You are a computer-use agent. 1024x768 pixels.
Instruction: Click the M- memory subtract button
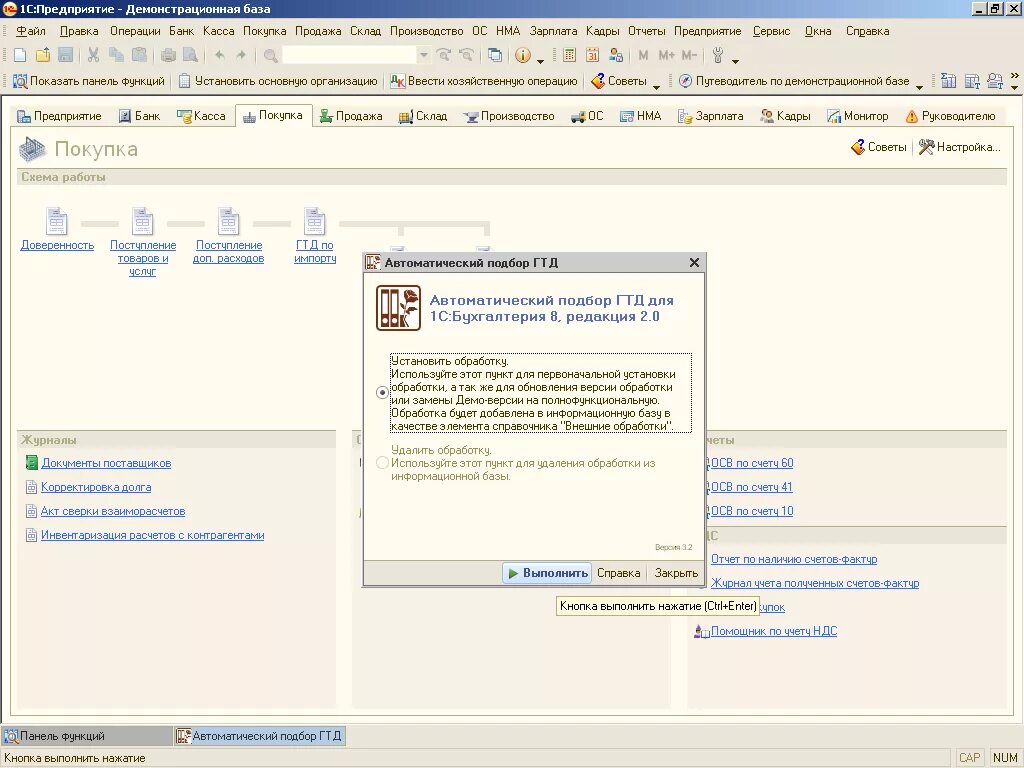[689, 56]
